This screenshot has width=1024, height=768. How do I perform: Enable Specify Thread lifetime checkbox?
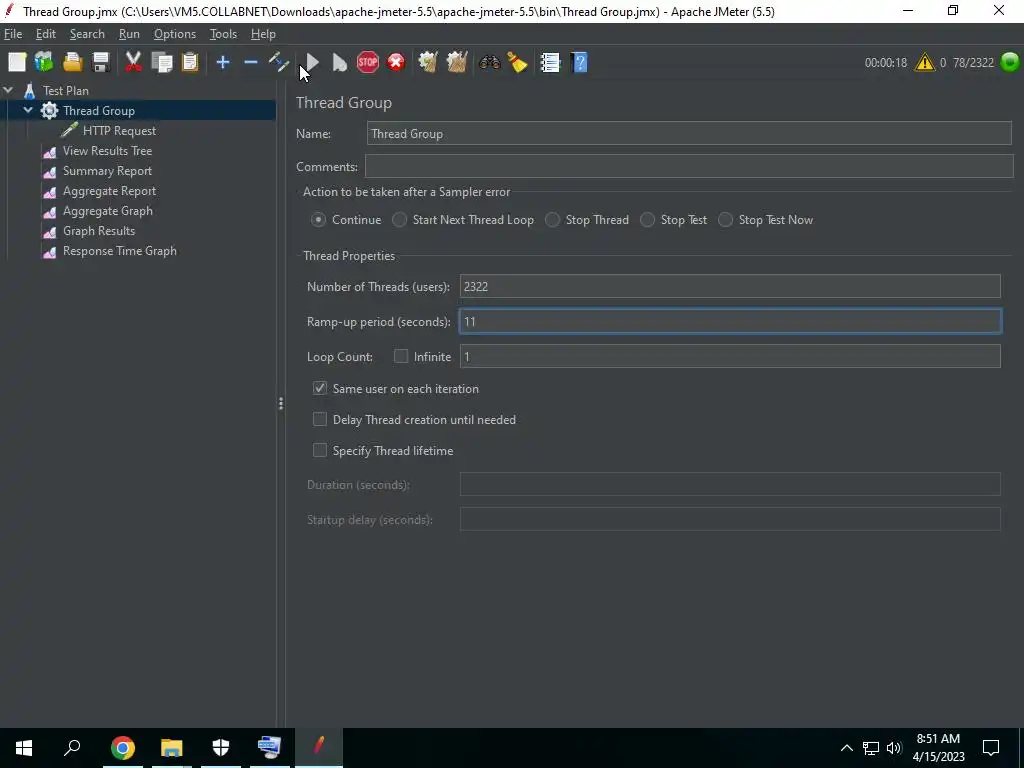coord(319,450)
